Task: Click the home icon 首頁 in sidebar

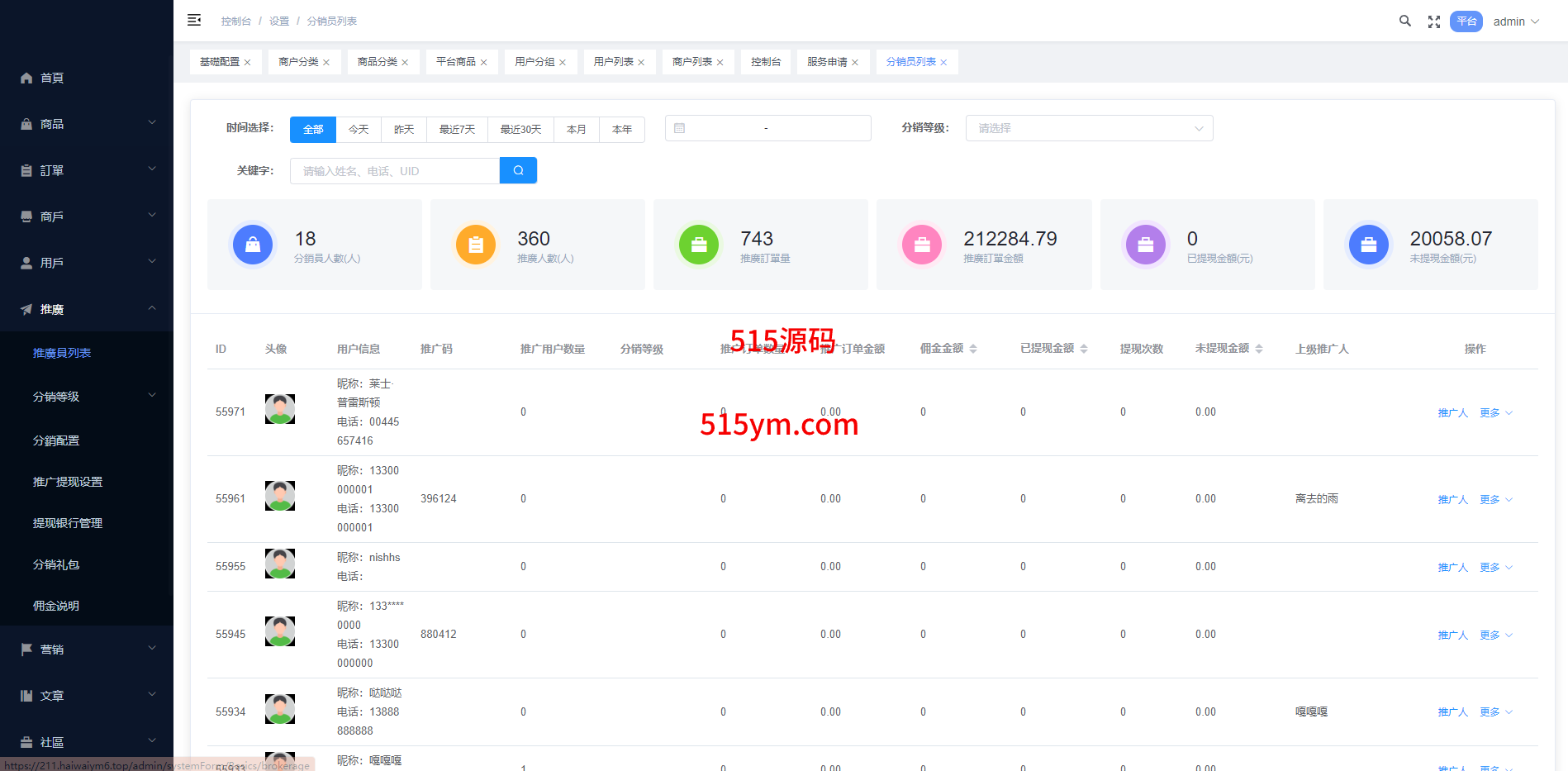Action: click(x=42, y=78)
